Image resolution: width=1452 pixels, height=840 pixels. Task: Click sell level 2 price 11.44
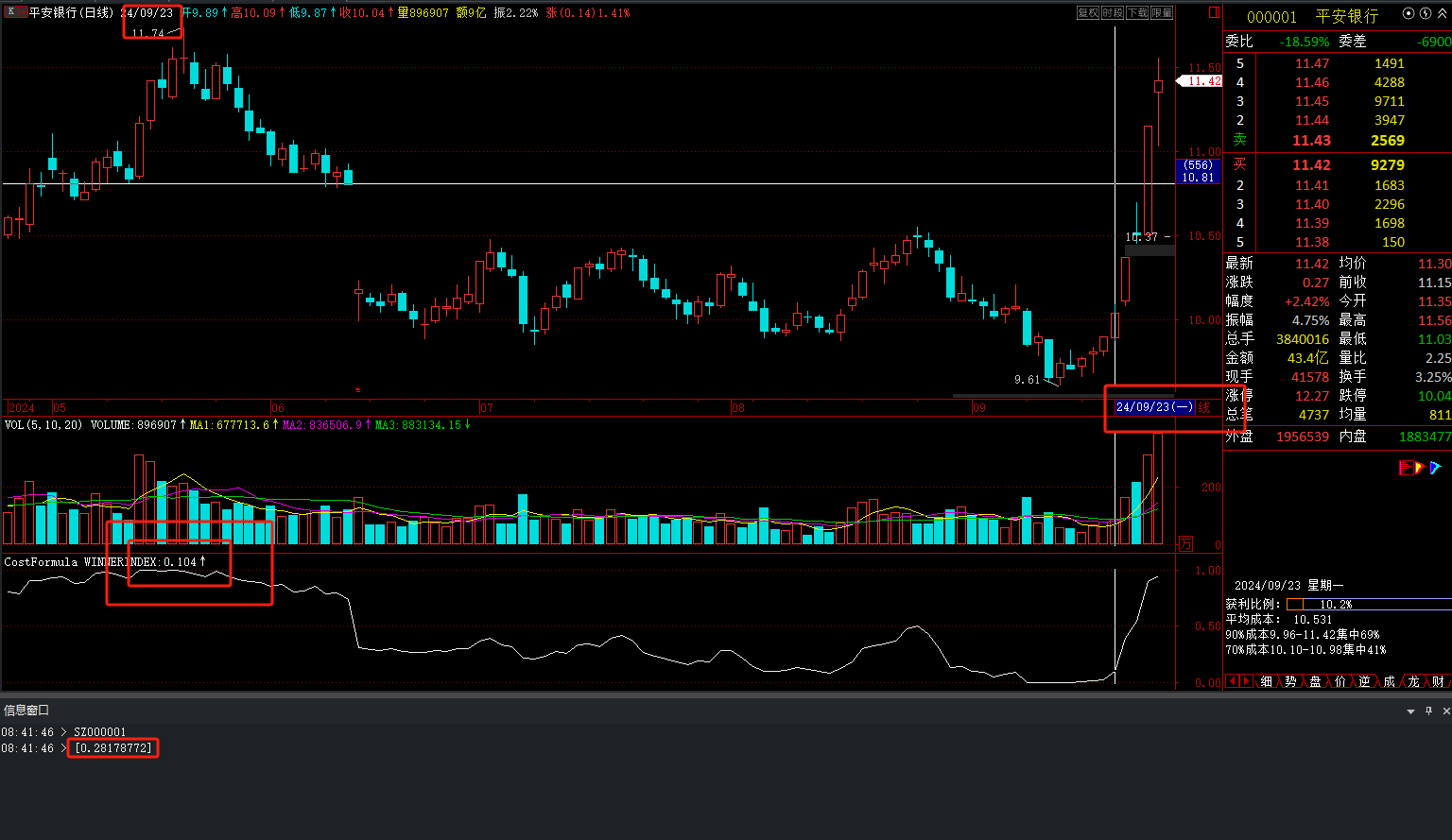(1312, 120)
